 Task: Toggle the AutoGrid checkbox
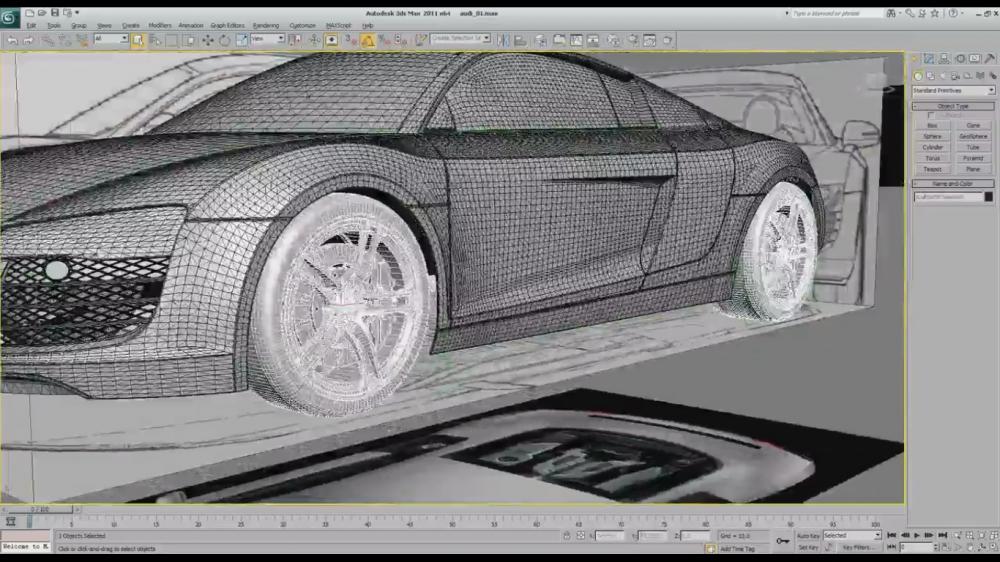(931, 115)
